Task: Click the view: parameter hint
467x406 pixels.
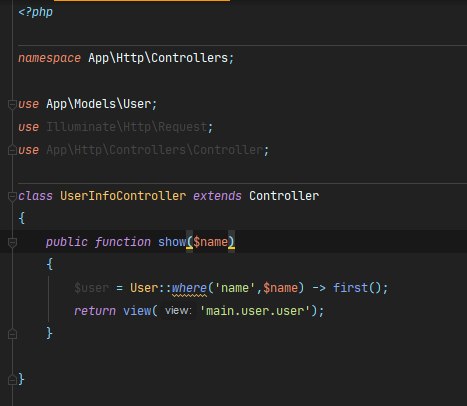Action: [178, 311]
